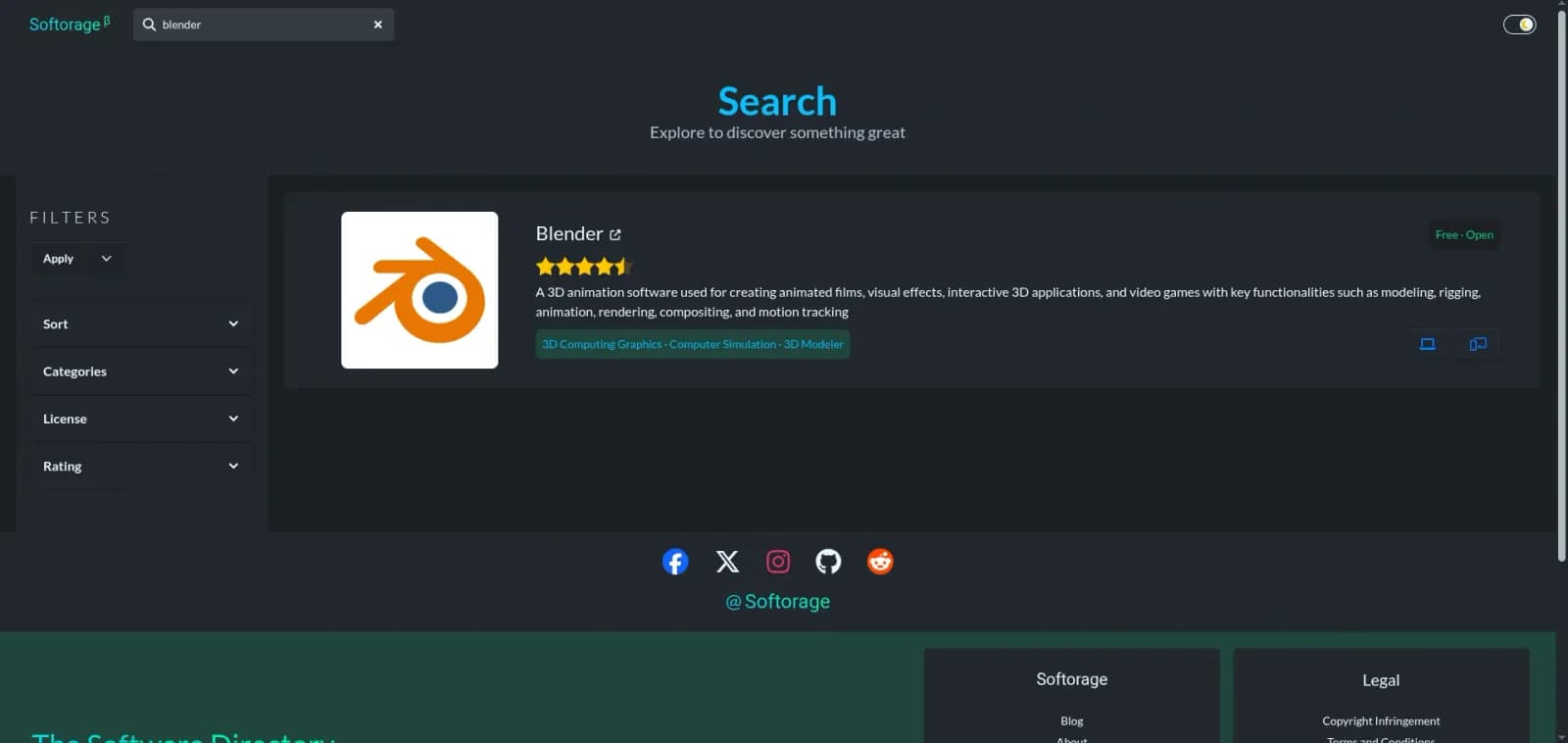The image size is (1568, 743).
Task: Click the Free · Open license badge
Action: (1464, 235)
